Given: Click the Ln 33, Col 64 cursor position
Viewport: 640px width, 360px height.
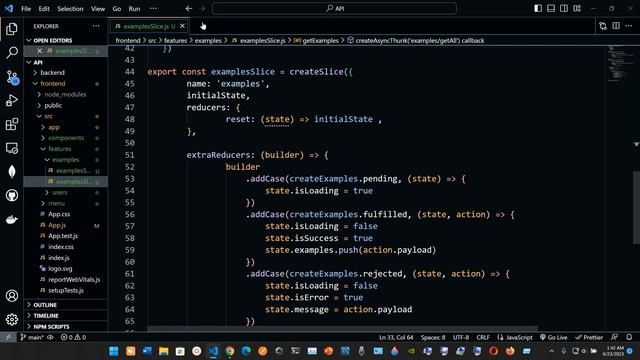Looking at the screenshot, I should [396, 337].
